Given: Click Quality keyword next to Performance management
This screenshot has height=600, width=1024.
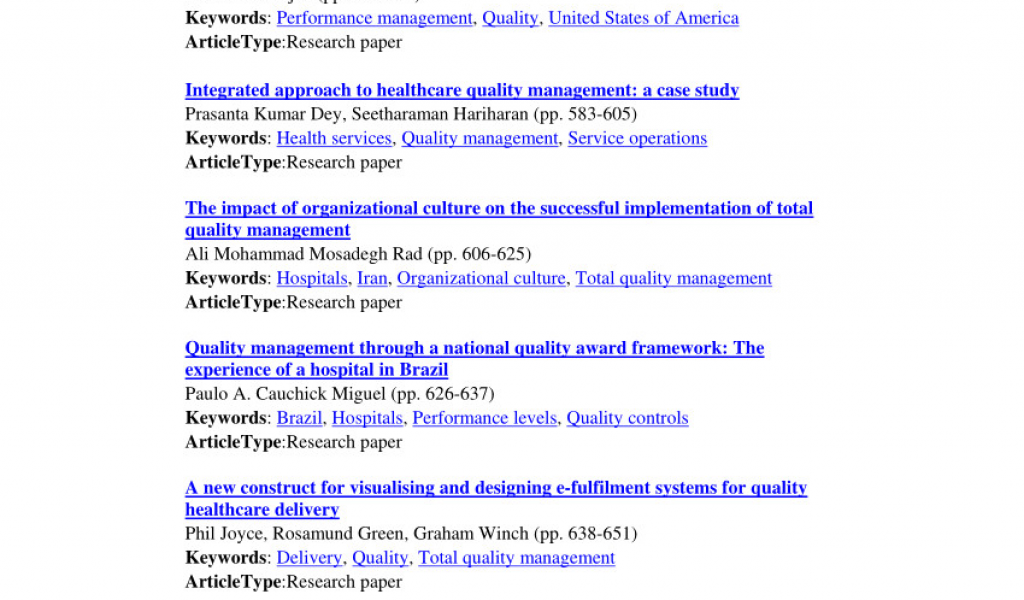Looking at the screenshot, I should point(510,18).
